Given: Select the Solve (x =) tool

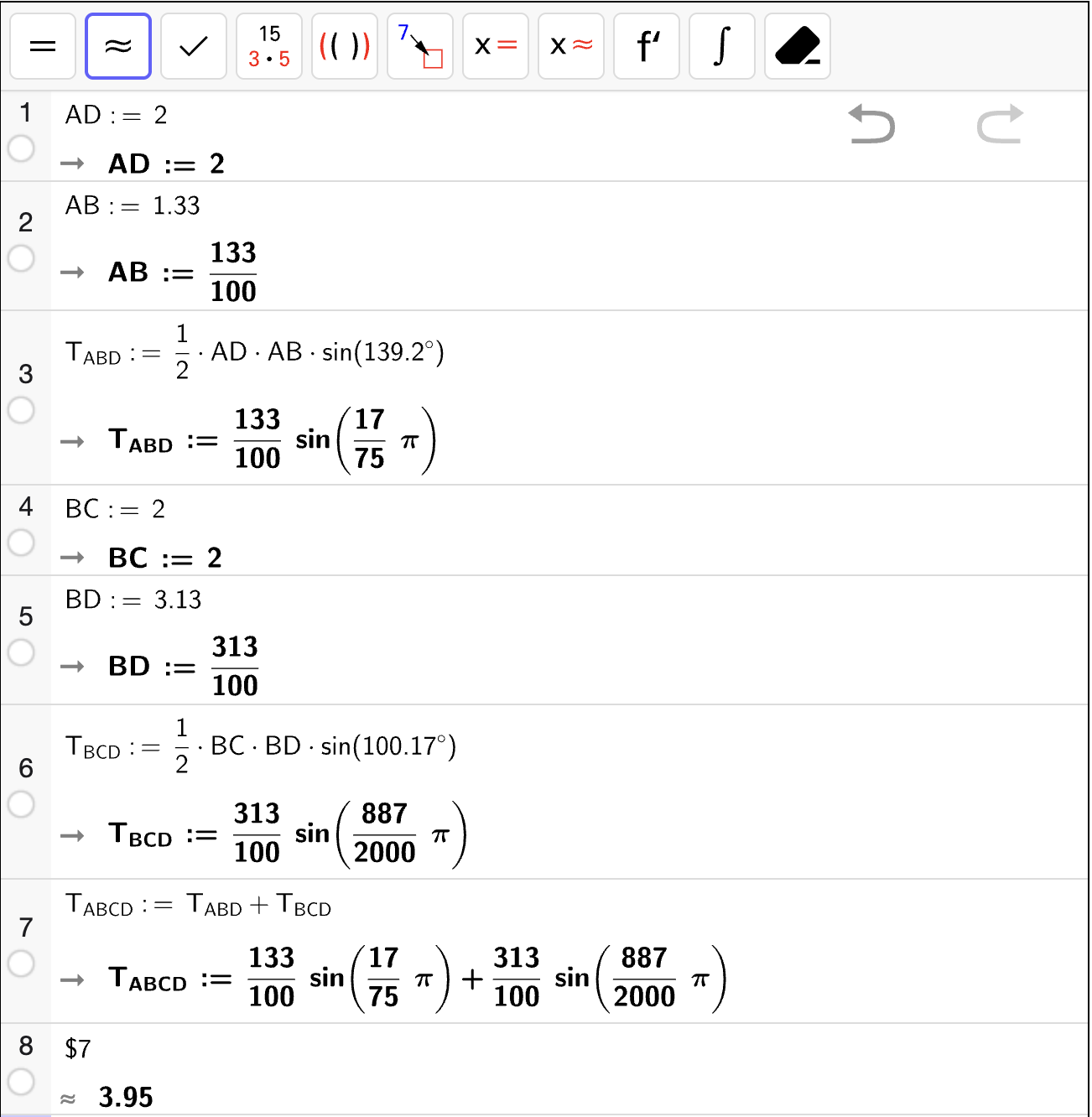Looking at the screenshot, I should [496, 47].
